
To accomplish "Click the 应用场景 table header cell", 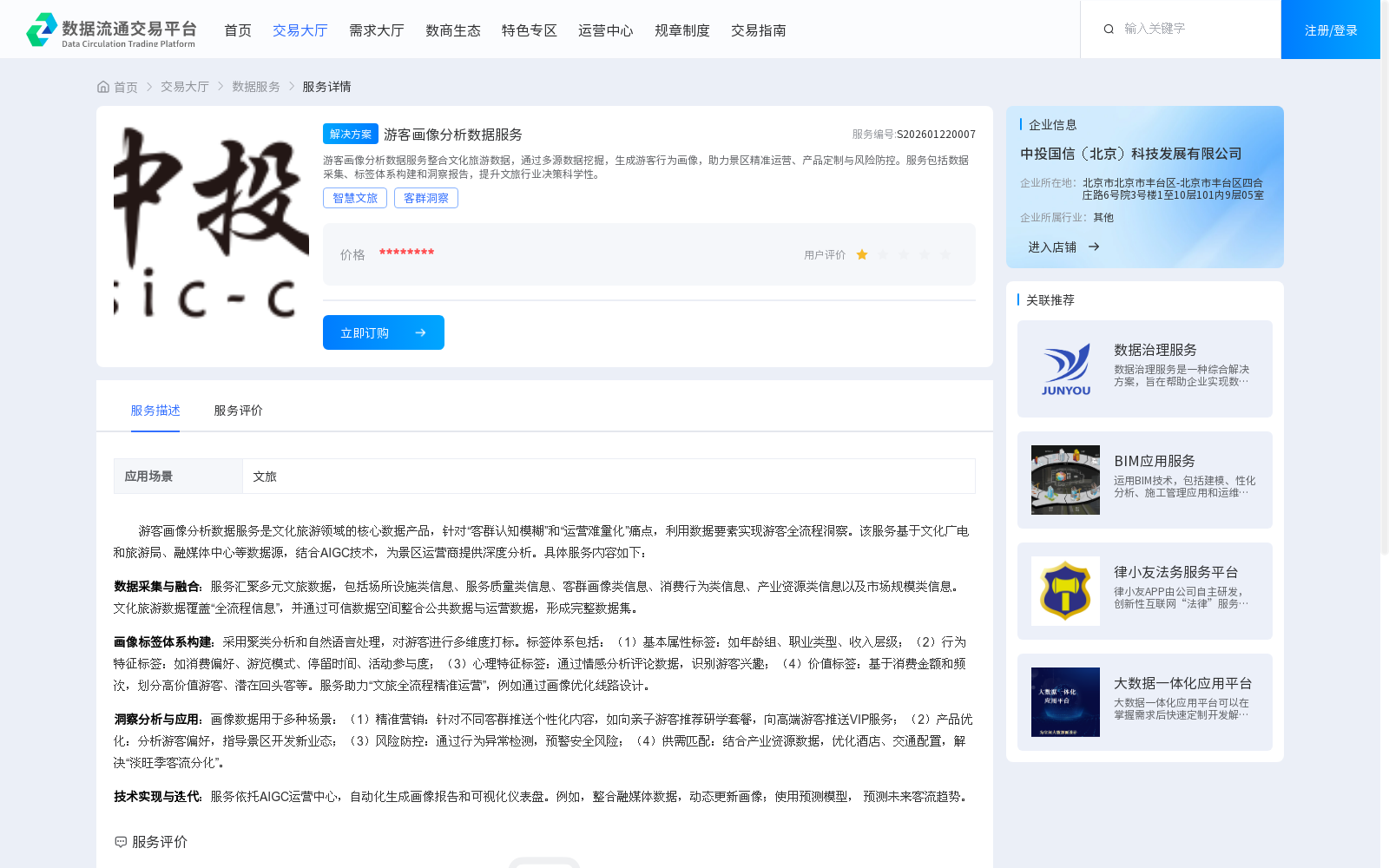I will tap(178, 477).
